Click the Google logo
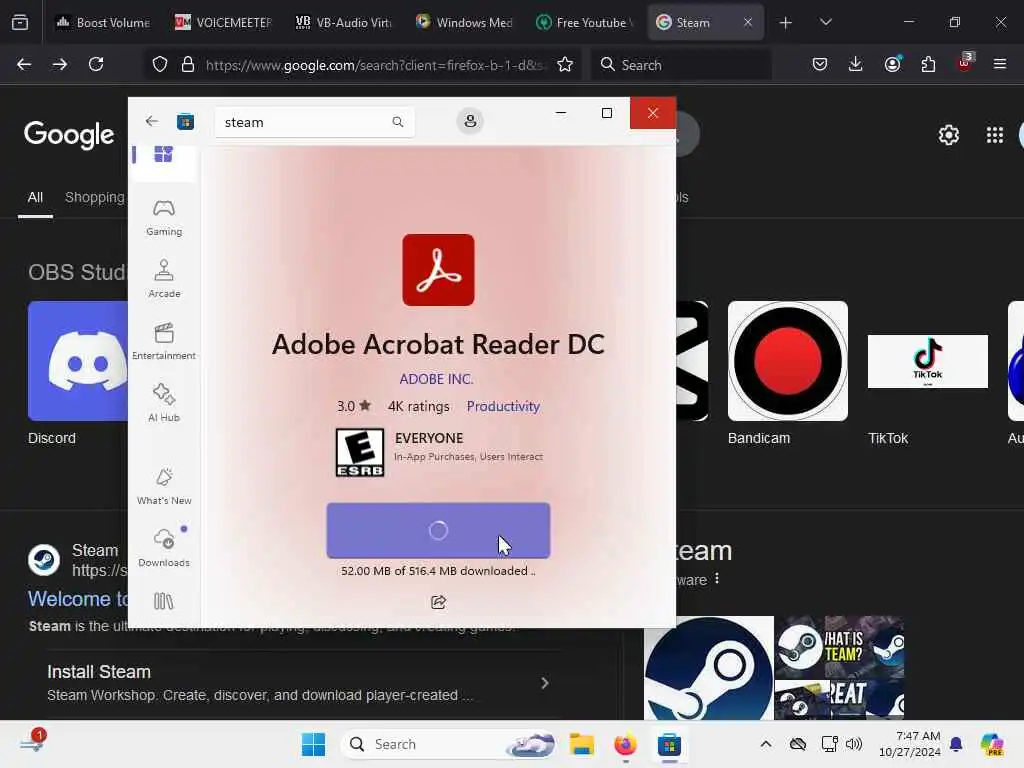The width and height of the screenshot is (1024, 768). (69, 135)
